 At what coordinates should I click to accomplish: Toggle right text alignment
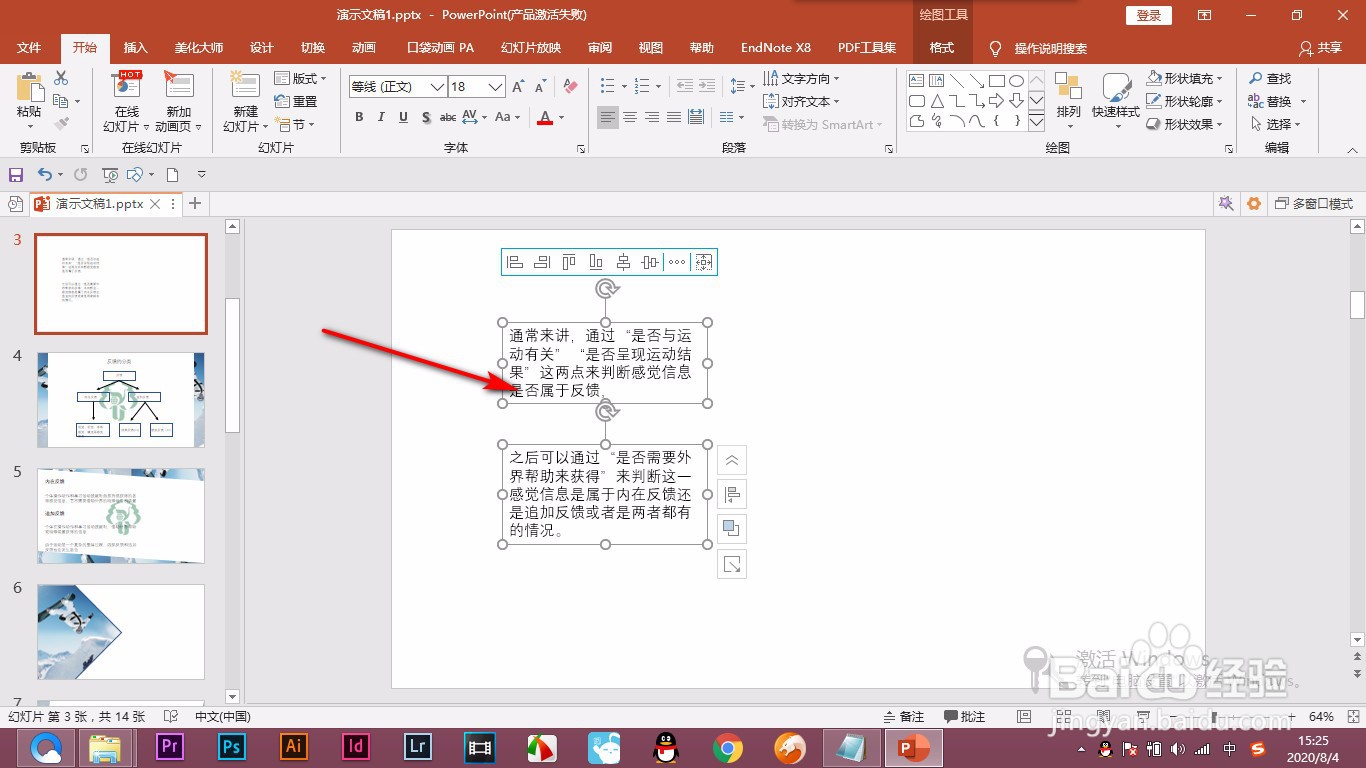point(652,117)
